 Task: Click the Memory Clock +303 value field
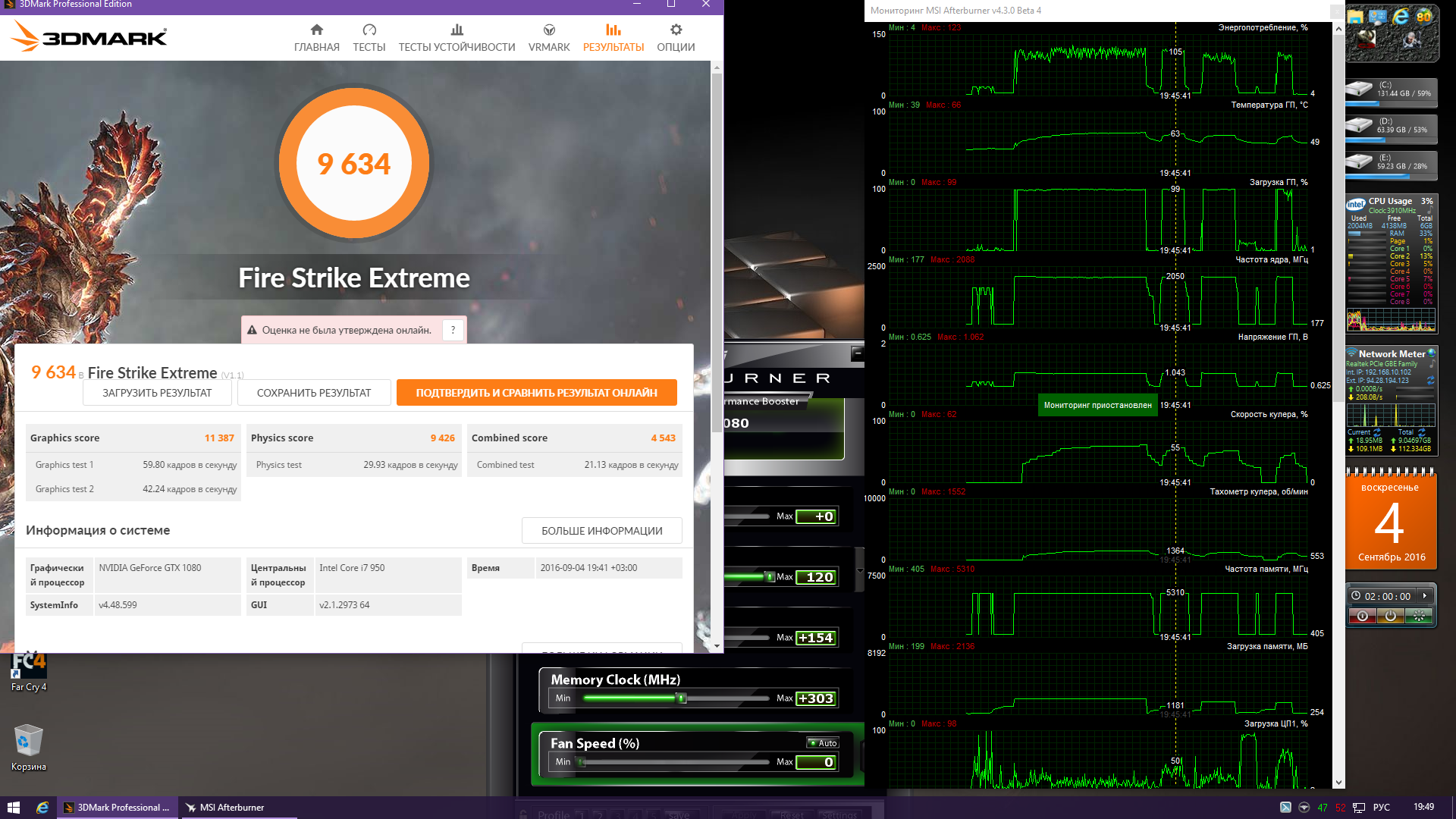point(816,698)
